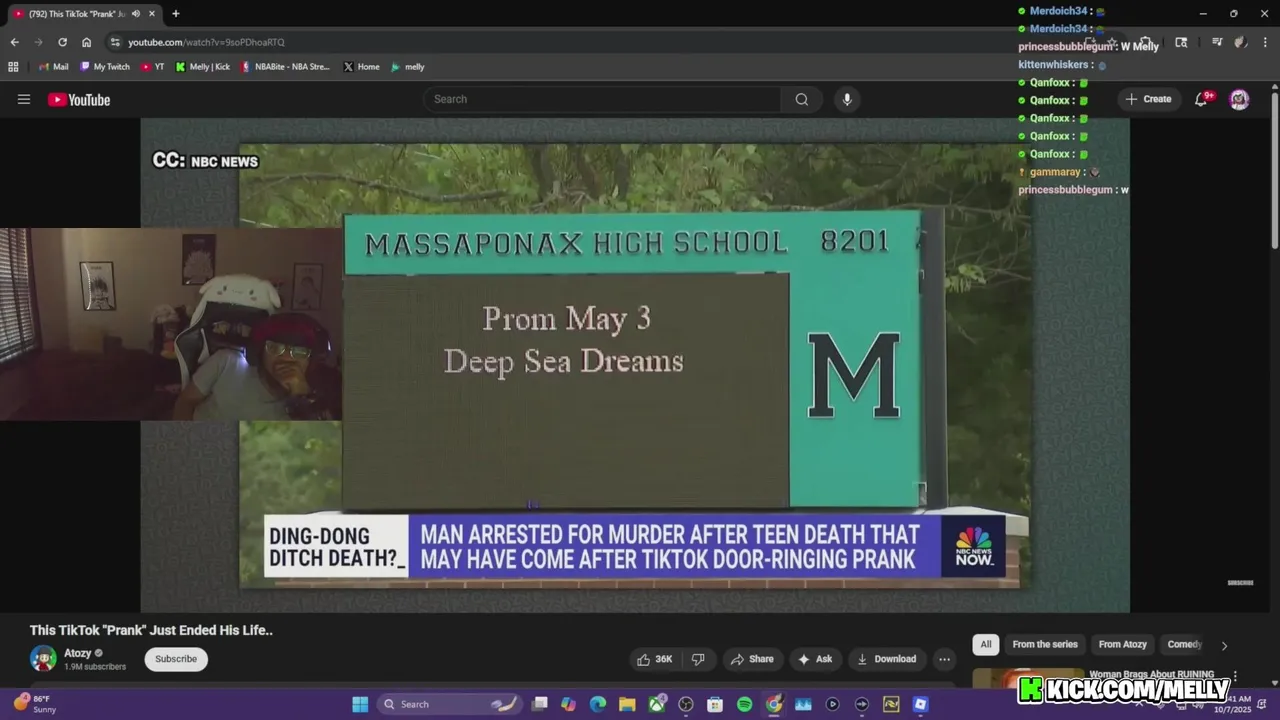Click the Windows taskbar Search box
The height and width of the screenshot is (720, 1280).
coord(448,704)
